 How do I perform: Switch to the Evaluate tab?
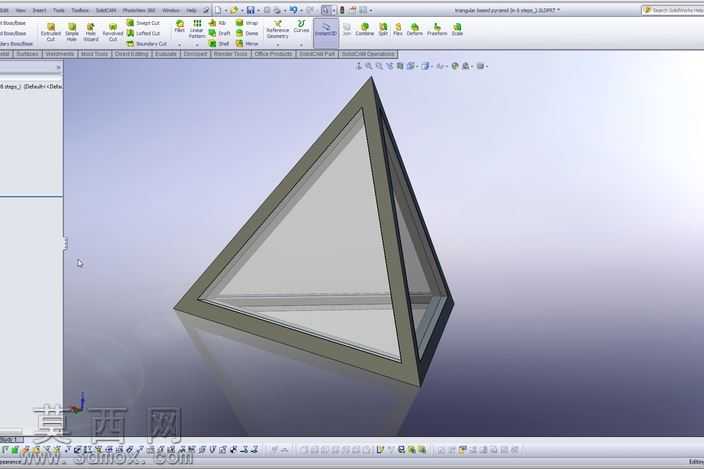(166, 54)
